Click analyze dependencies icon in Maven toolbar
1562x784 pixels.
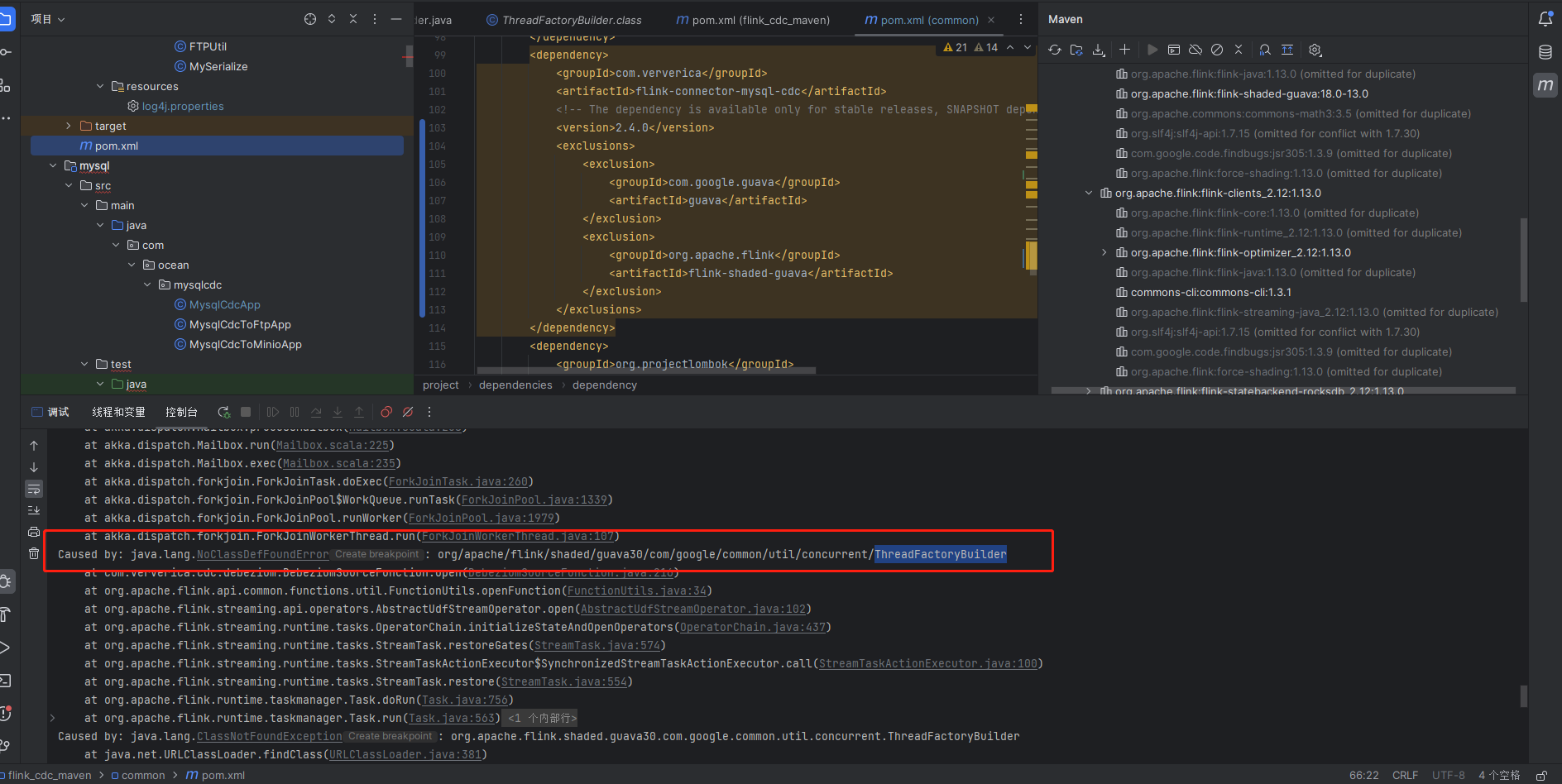(1265, 50)
